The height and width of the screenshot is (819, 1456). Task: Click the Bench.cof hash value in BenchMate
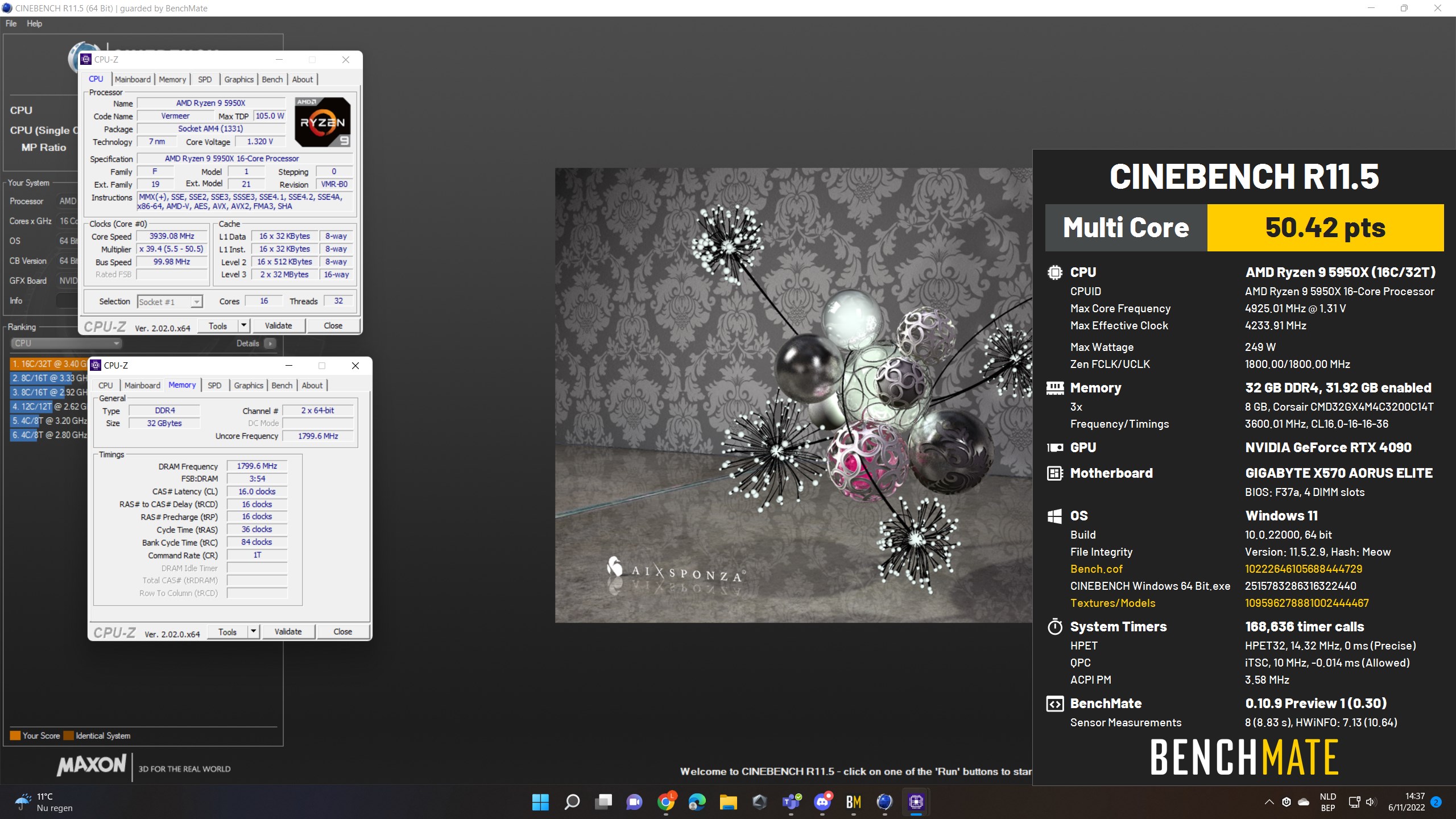(x=1304, y=569)
